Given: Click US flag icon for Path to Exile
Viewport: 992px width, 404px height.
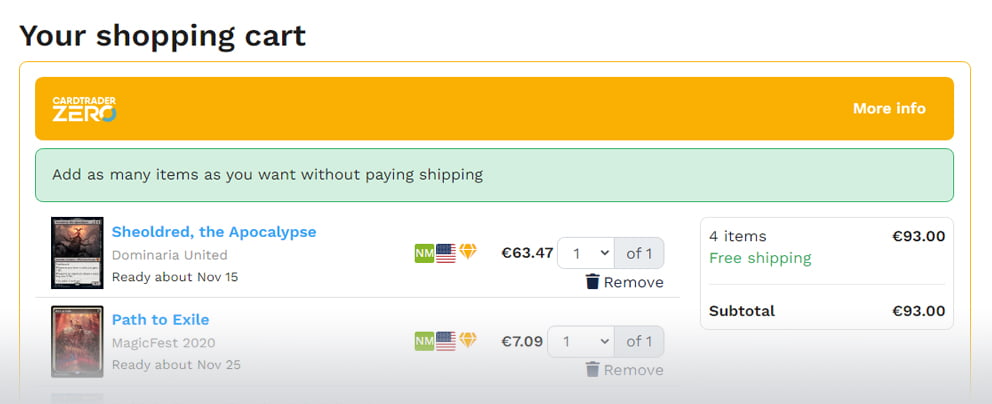Looking at the screenshot, I should coord(446,341).
